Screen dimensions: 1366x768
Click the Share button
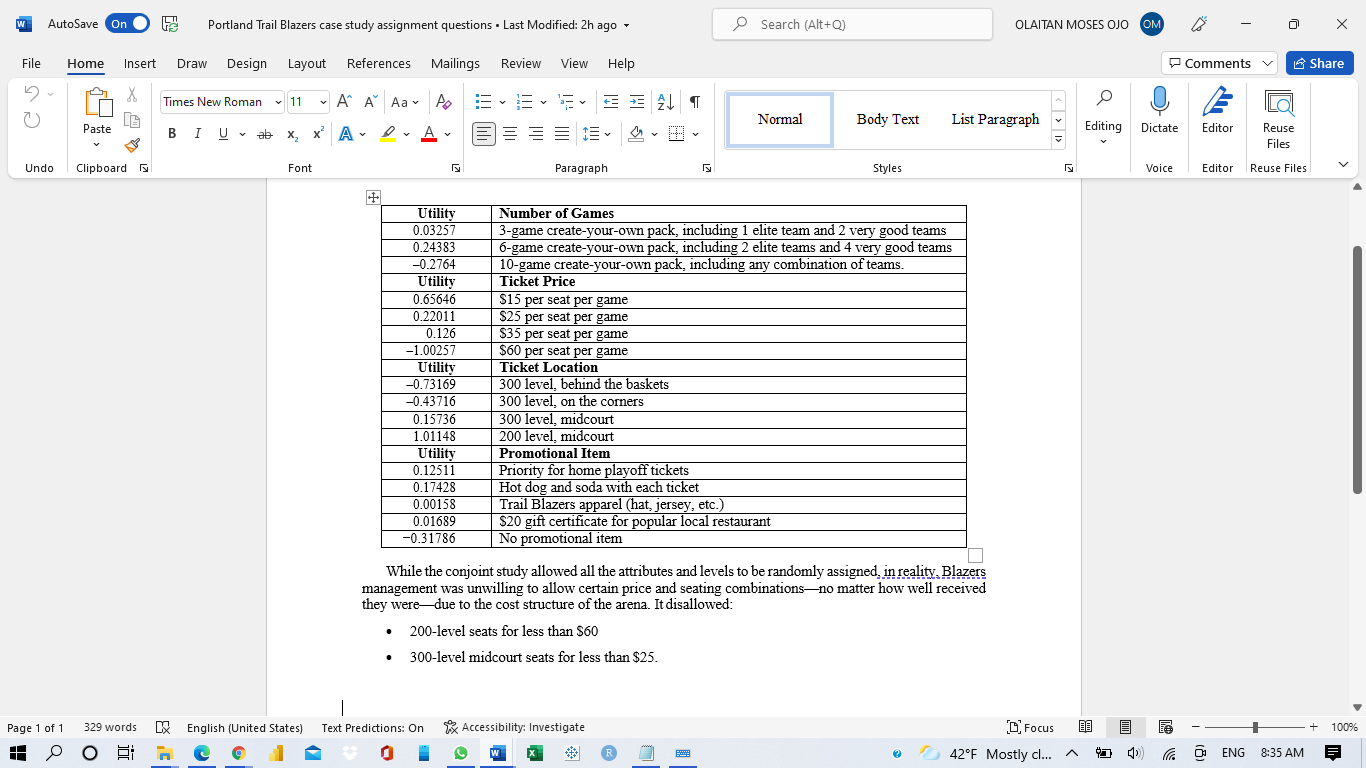1319,63
